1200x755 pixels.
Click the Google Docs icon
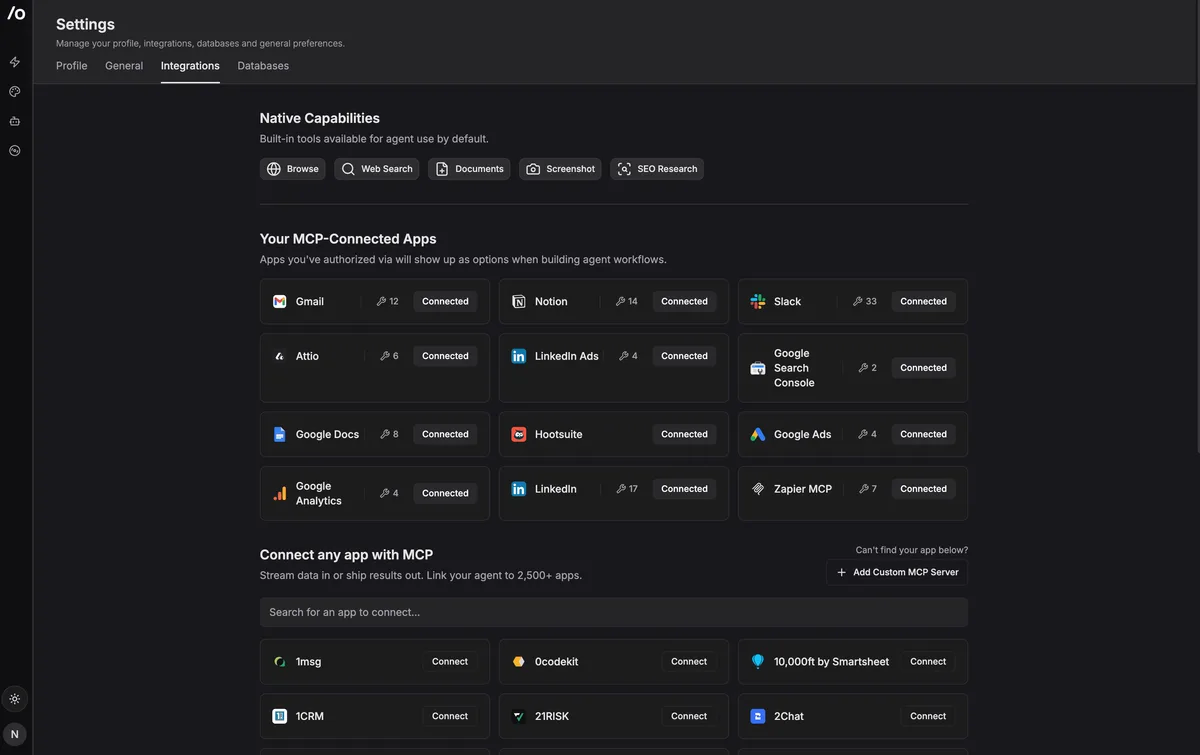click(x=280, y=434)
